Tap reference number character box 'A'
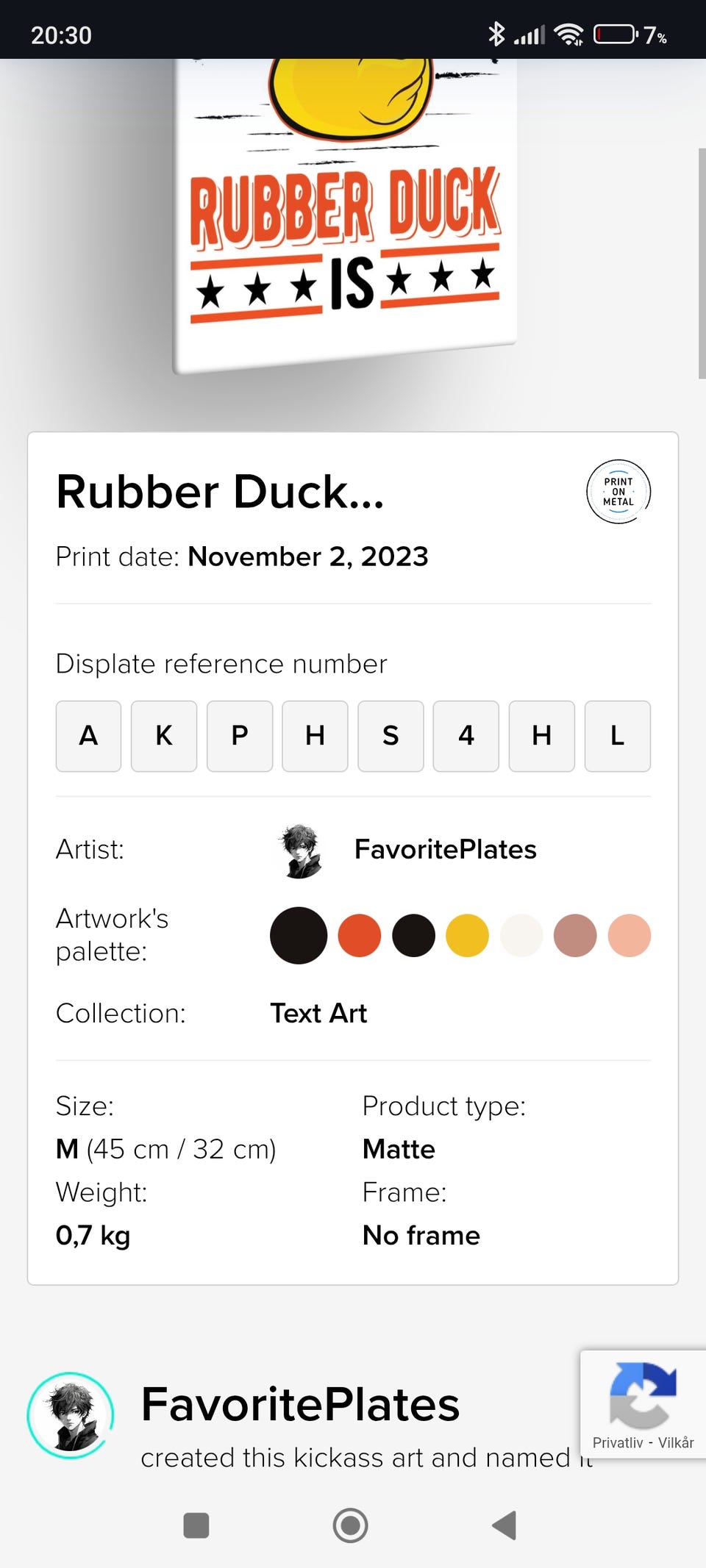This screenshot has width=706, height=1568. pos(88,736)
